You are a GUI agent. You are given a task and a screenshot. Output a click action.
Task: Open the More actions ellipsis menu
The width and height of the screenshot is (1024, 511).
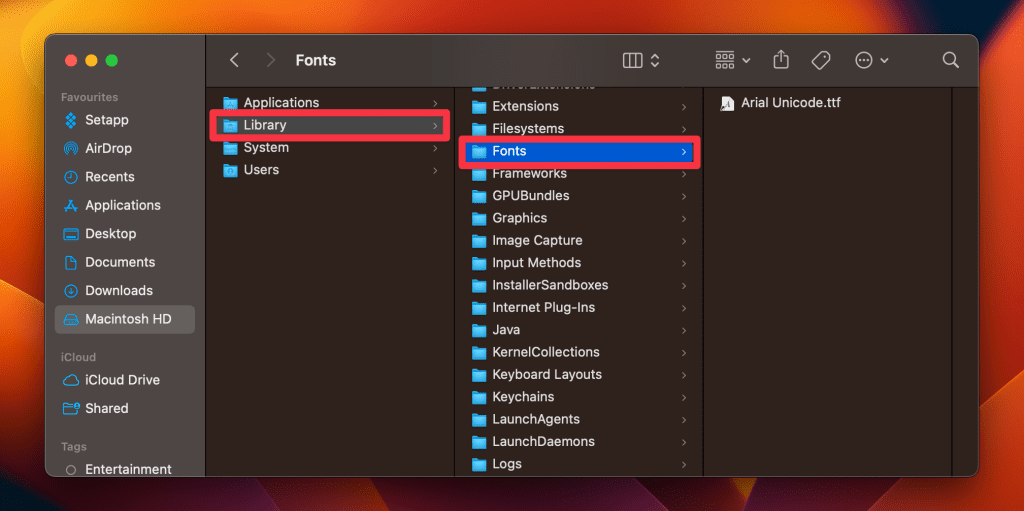pyautogui.click(x=872, y=60)
